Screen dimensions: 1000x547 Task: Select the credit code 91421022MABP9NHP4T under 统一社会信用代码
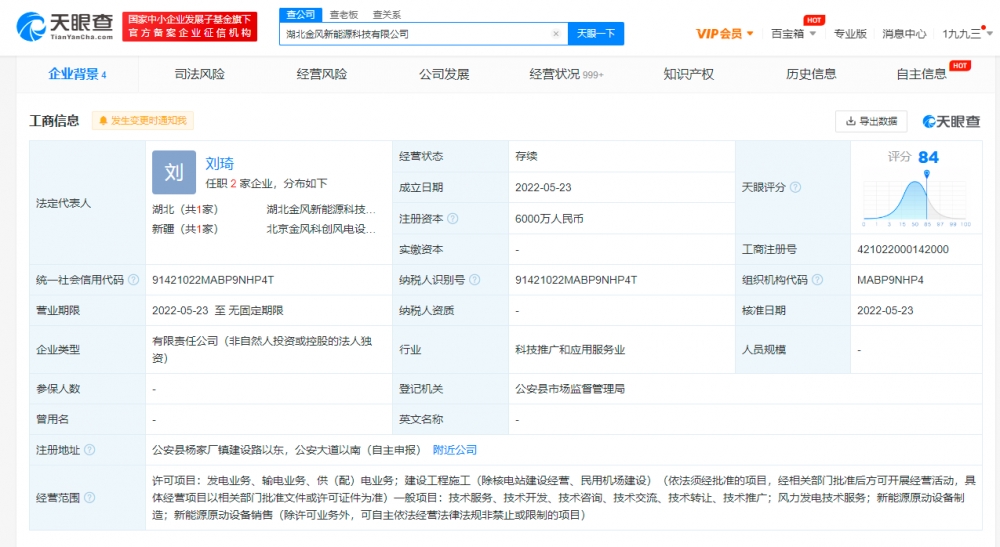[x=213, y=280]
